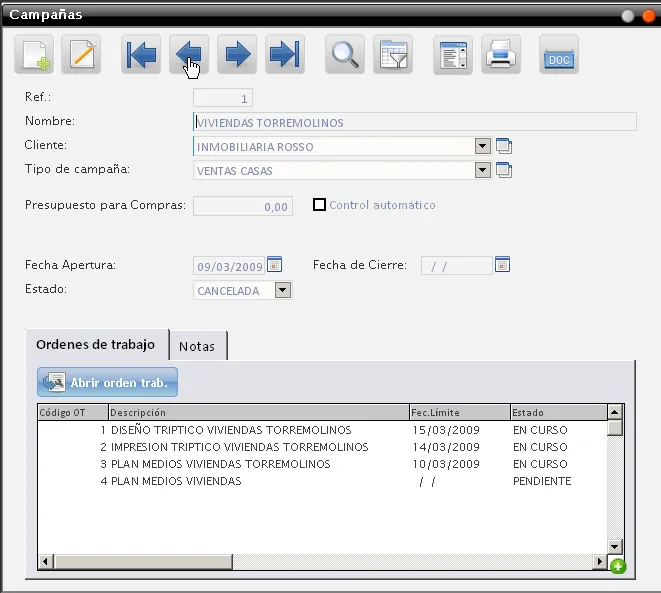Image resolution: width=661 pixels, height=593 pixels.
Task: Open calendar for Fecha de Cierre
Action: click(502, 265)
